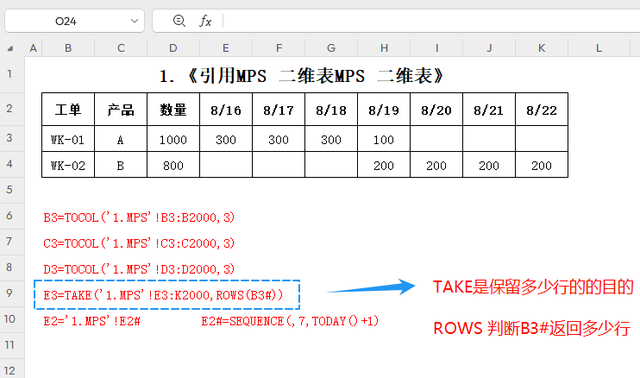Select column L header

tap(598, 48)
